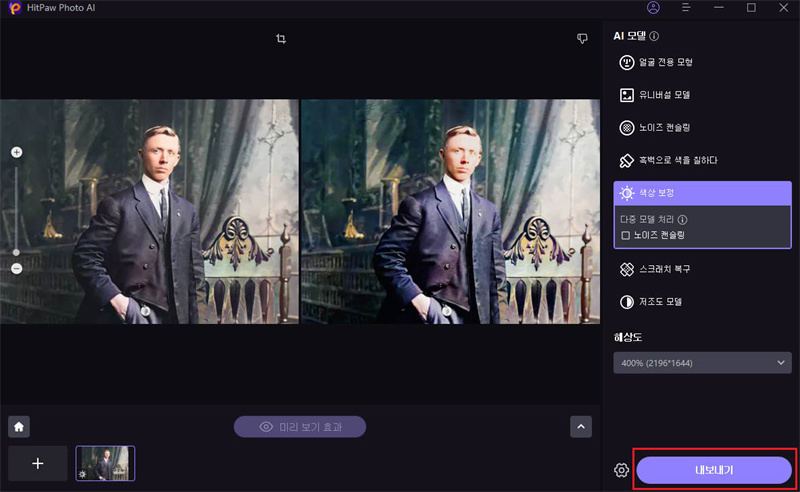The image size is (800, 492).
Task: Click the vertical zoom slider handle
Action: [x=16, y=252]
